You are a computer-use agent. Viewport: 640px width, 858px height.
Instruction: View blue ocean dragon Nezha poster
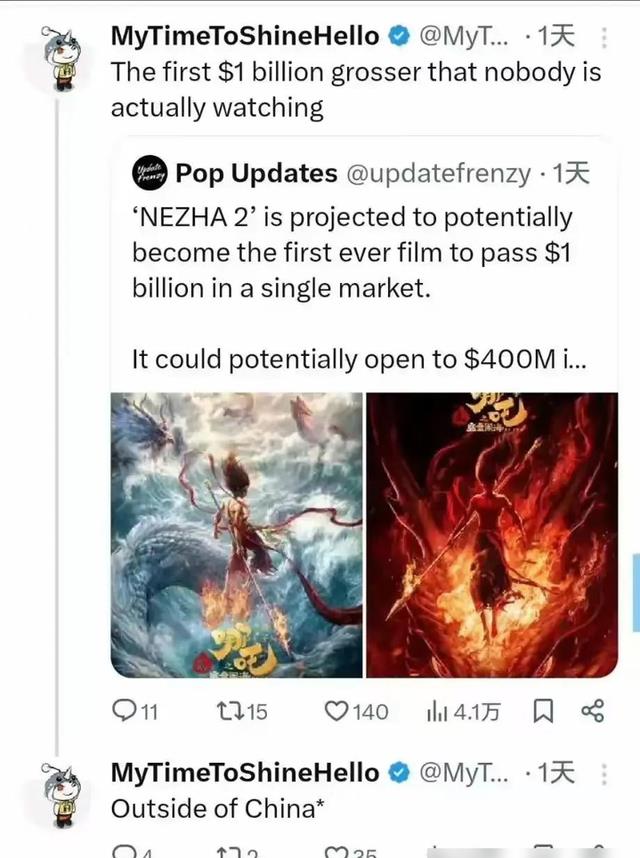click(x=237, y=535)
